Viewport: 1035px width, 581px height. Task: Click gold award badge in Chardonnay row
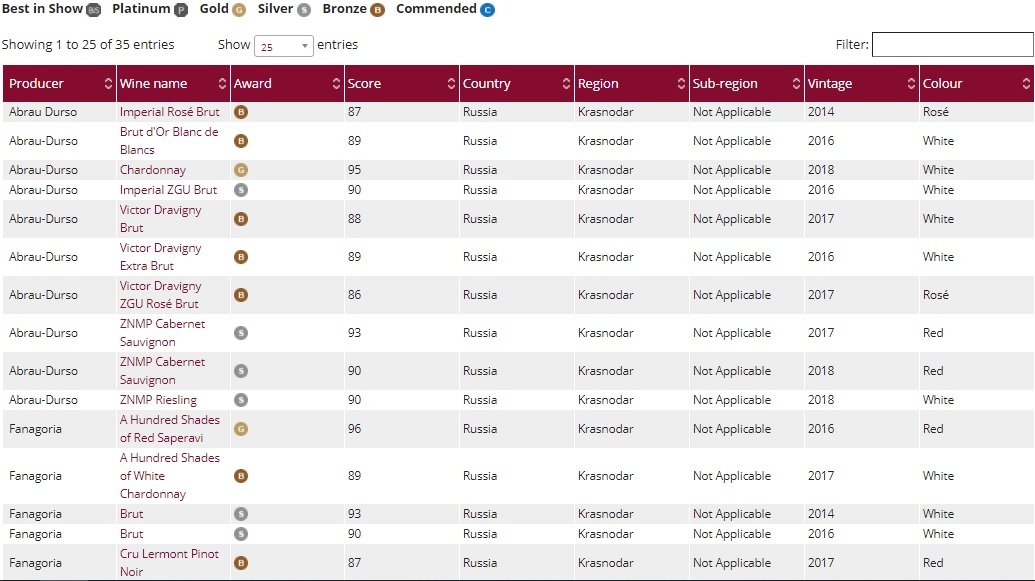[241, 170]
